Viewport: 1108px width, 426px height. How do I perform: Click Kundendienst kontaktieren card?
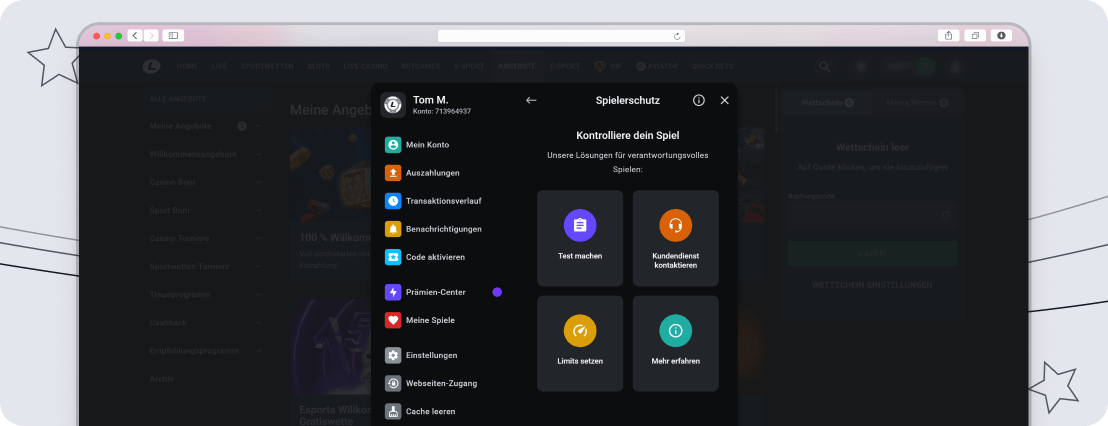point(676,238)
